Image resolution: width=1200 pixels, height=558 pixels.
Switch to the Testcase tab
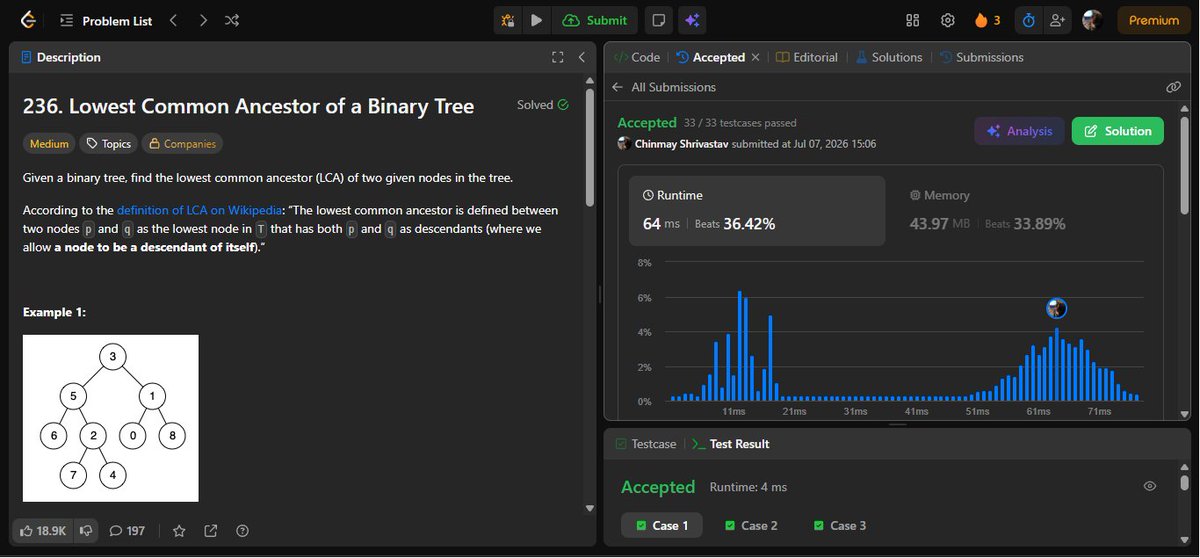[x=646, y=444]
